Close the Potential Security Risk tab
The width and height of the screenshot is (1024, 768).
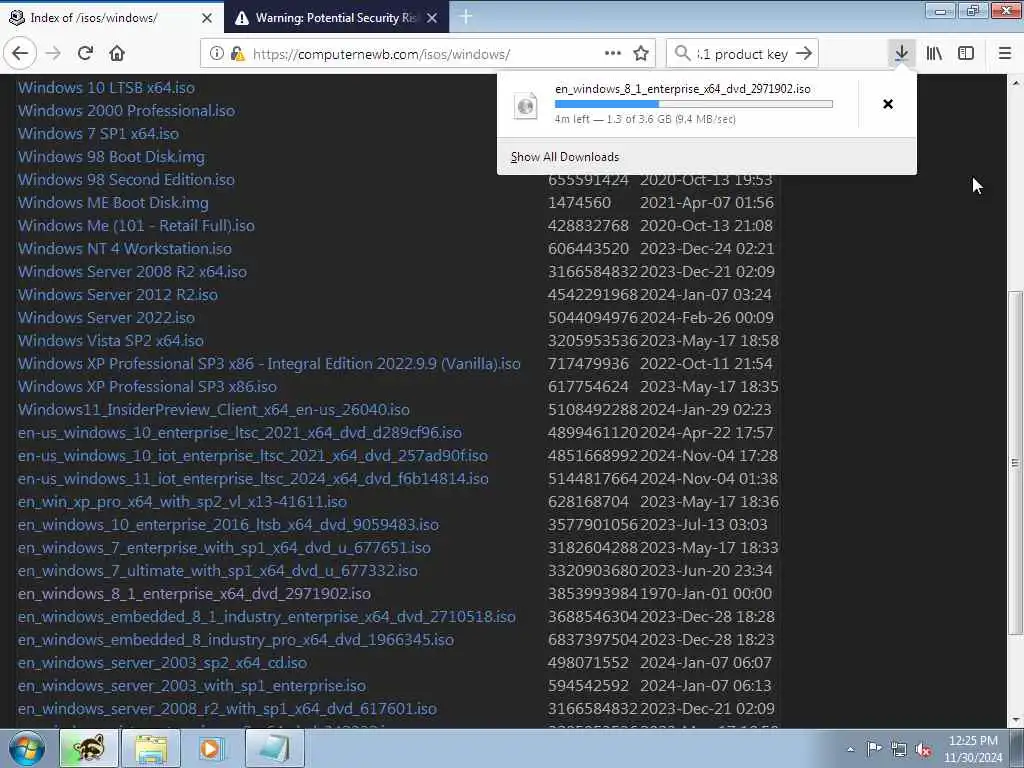coord(432,18)
